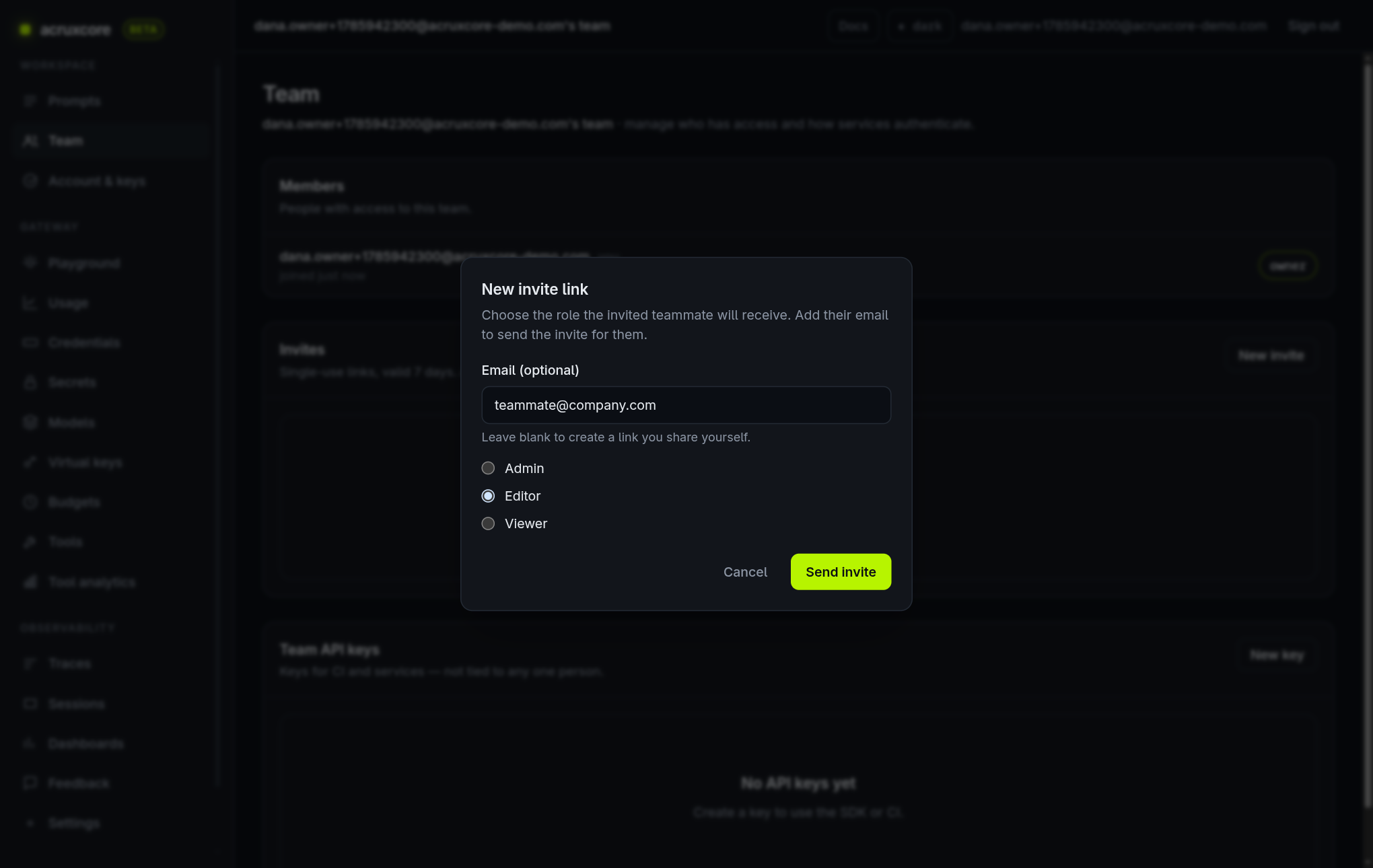Click the Virtual keys icon in sidebar
Viewport: 1373px width, 868px height.
coord(30,462)
